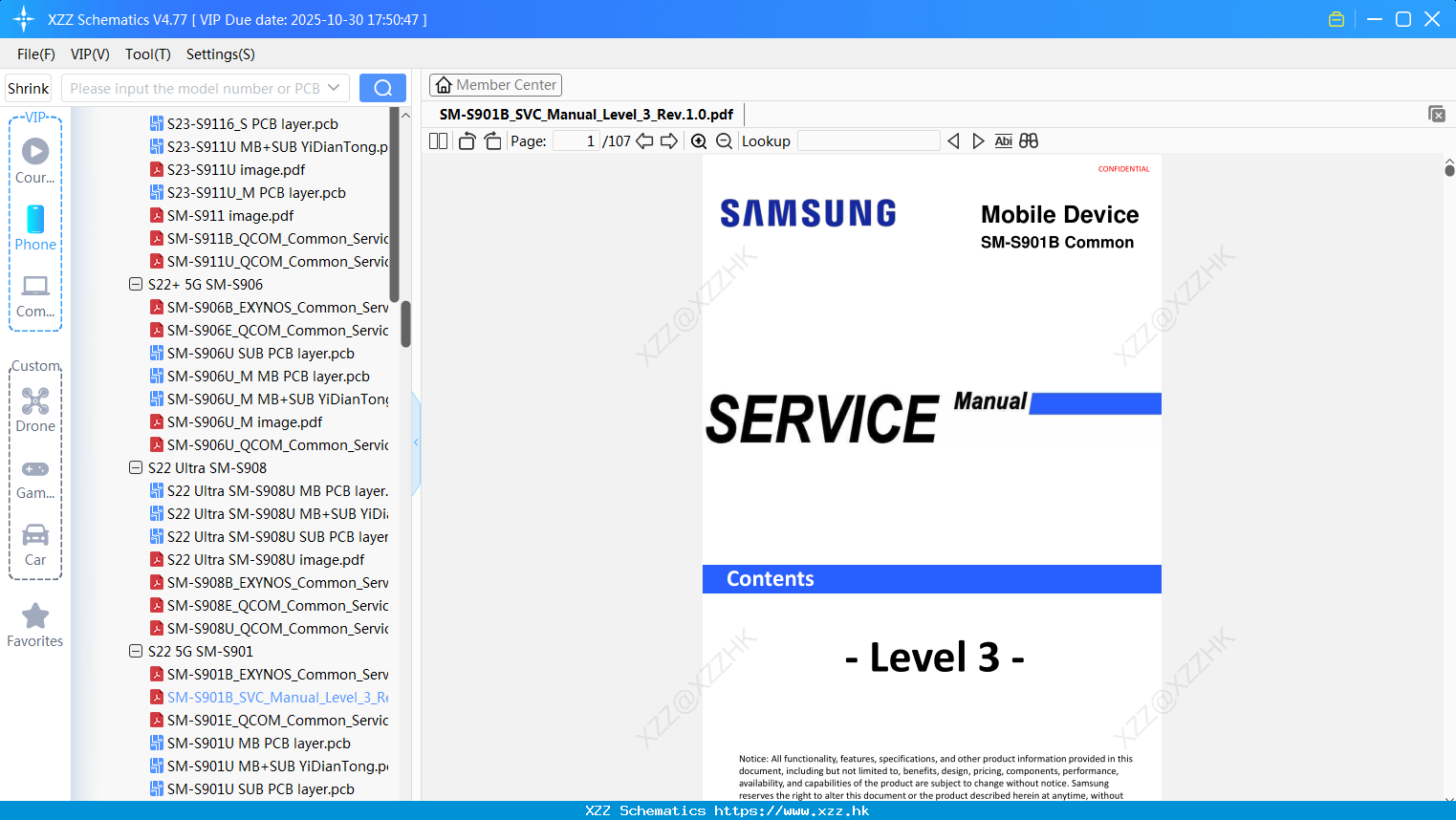Open the File(F) menu
This screenshot has width=1456, height=820.
tap(36, 54)
